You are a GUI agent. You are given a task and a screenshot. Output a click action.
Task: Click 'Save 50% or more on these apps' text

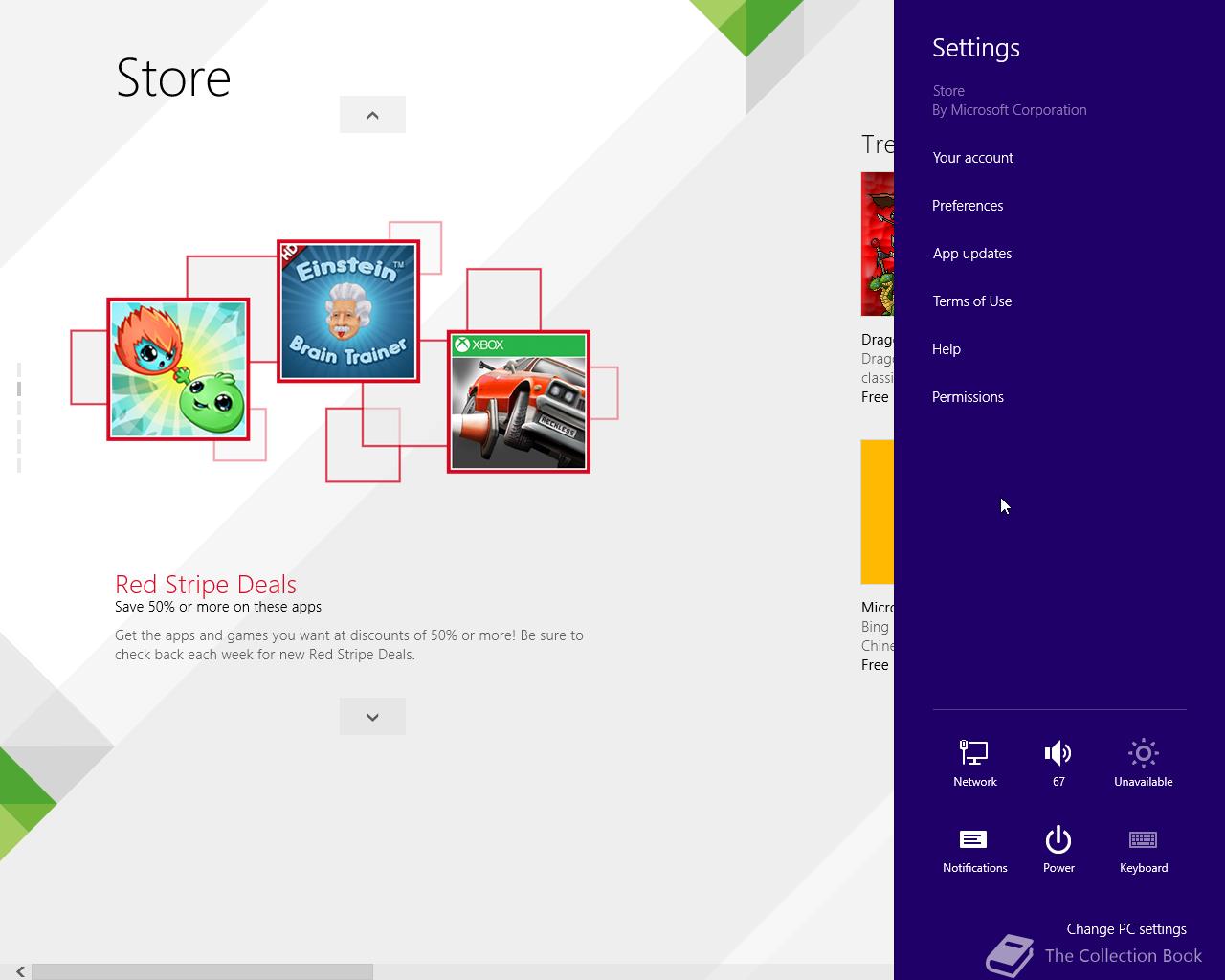[218, 607]
